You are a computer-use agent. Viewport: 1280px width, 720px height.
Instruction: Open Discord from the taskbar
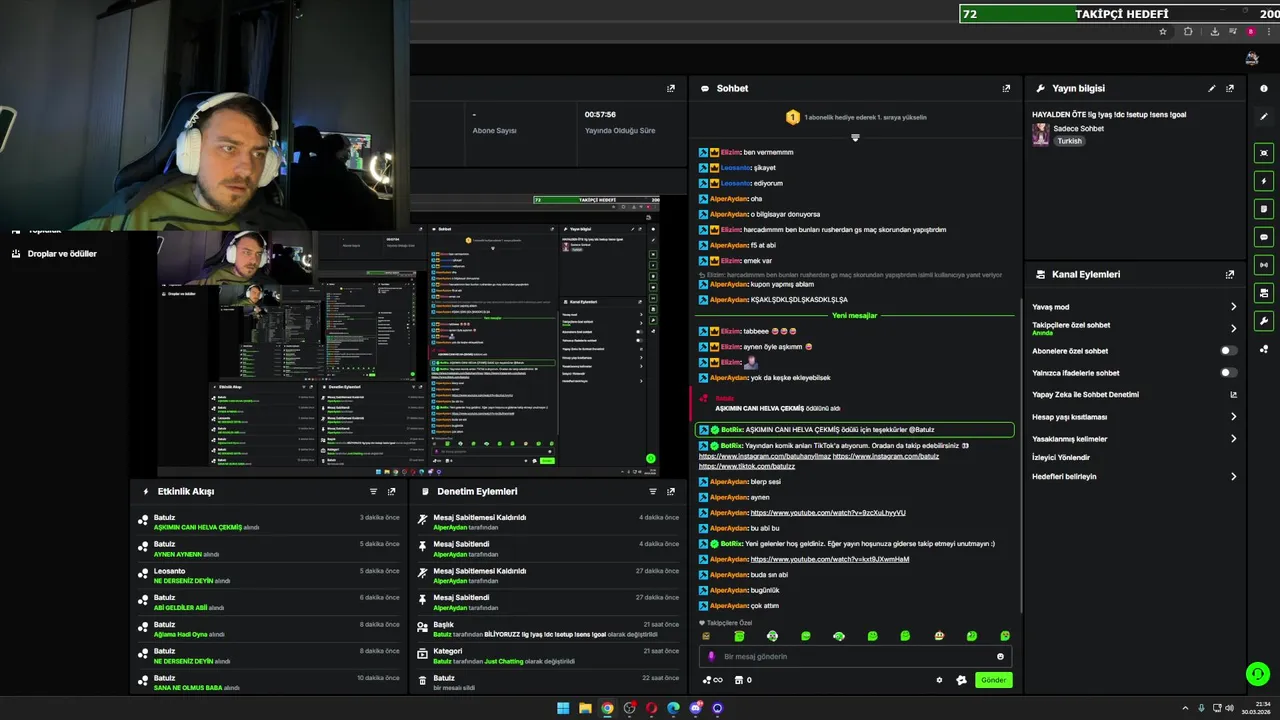(695, 708)
